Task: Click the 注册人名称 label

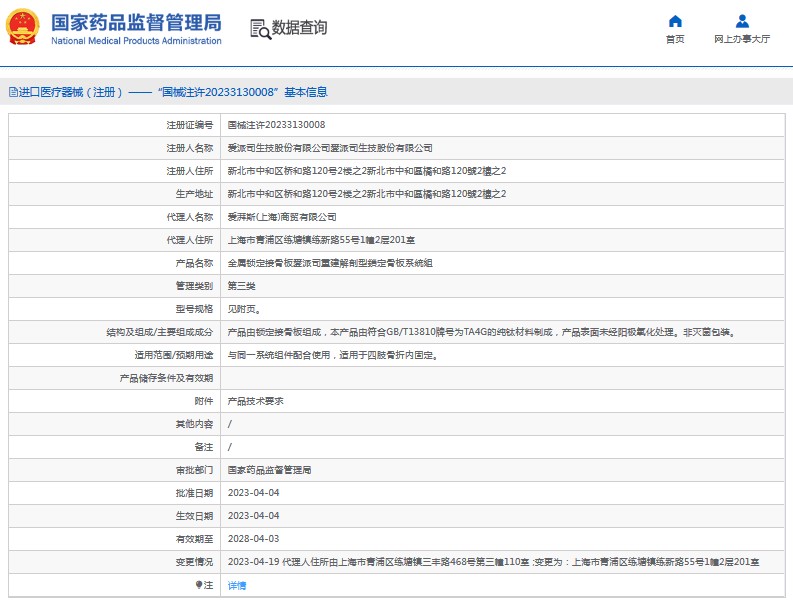Action: (x=190, y=148)
